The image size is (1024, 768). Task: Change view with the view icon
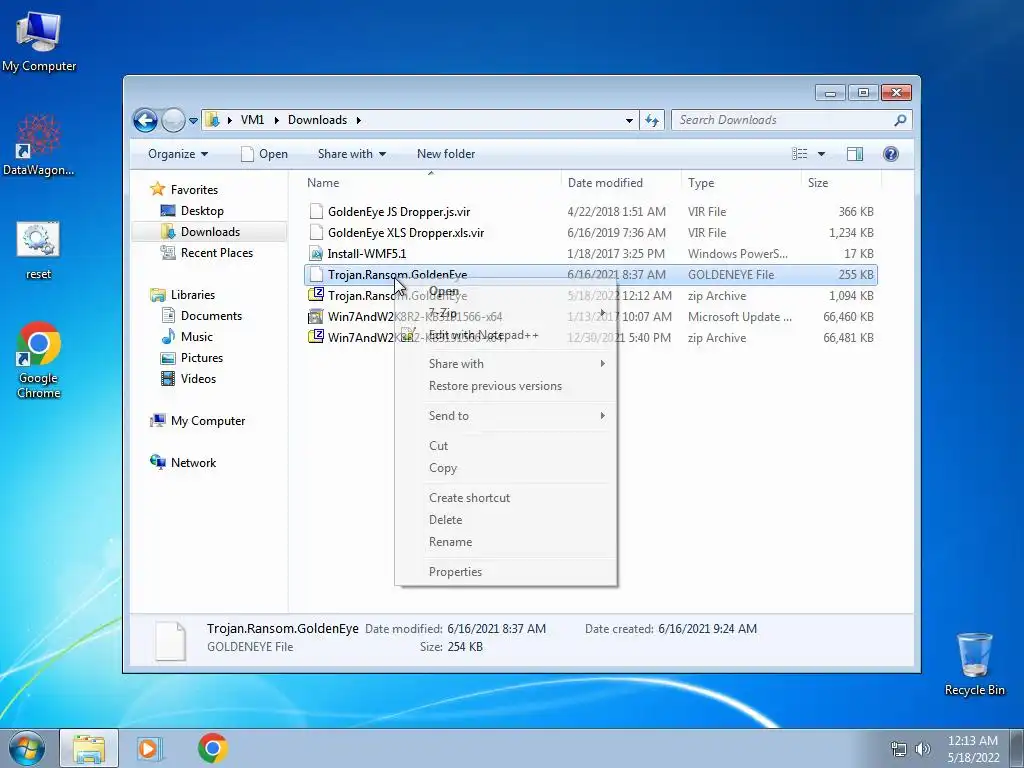click(x=799, y=153)
